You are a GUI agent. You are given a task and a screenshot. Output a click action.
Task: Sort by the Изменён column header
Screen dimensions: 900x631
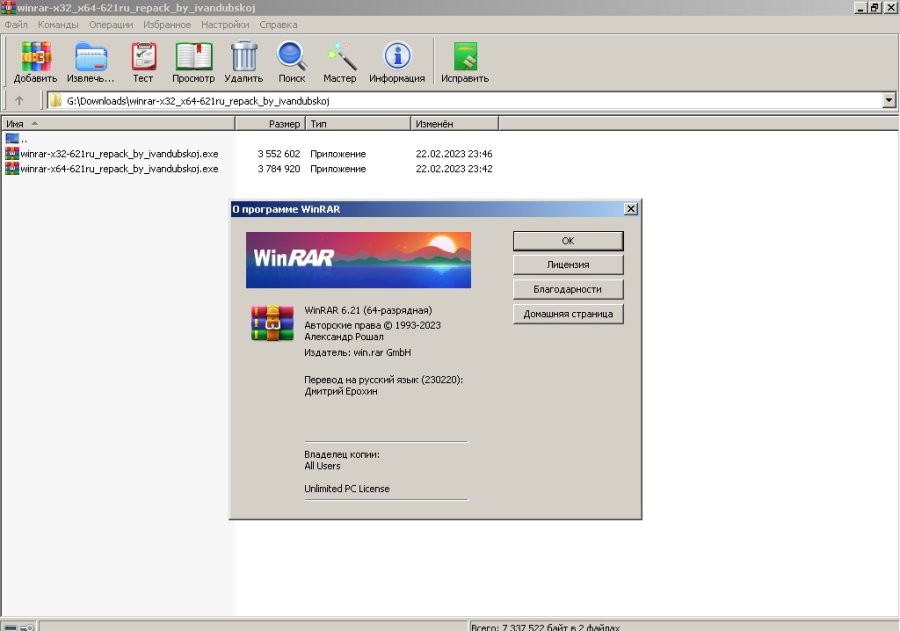click(454, 123)
